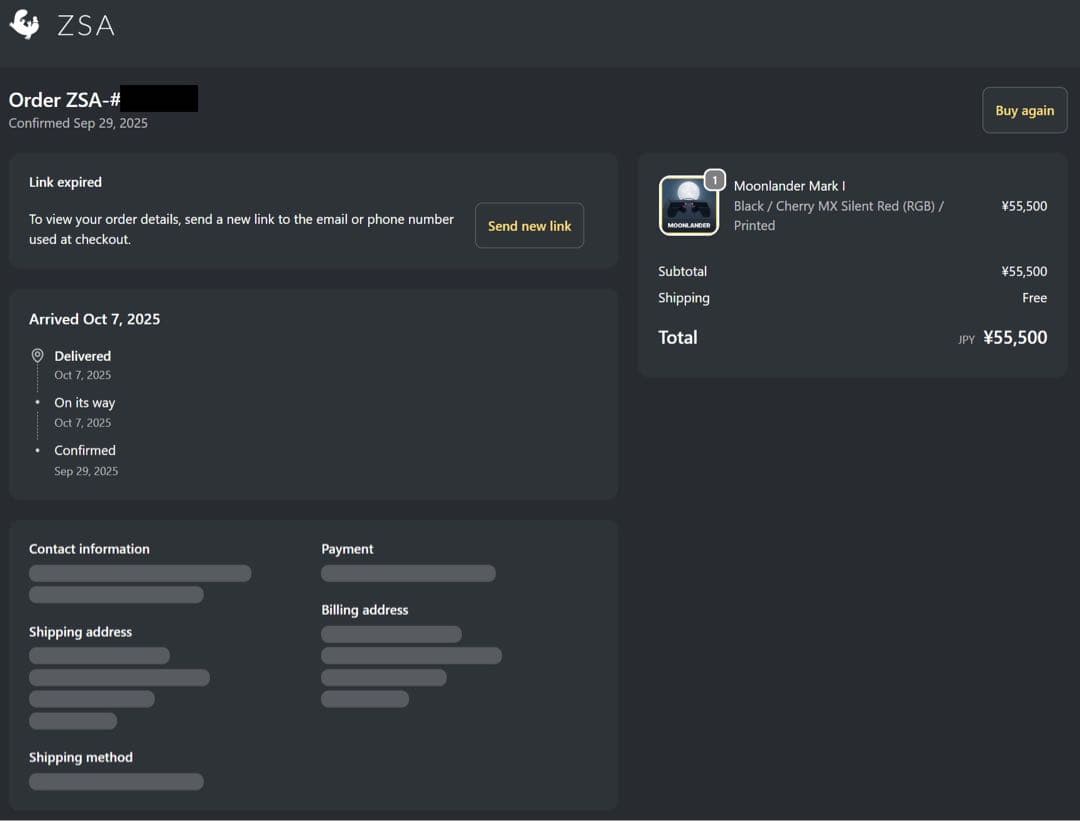Screen dimensions: 1080x821
Task: Click the Moonlander Mark I product name
Action: 789,186
